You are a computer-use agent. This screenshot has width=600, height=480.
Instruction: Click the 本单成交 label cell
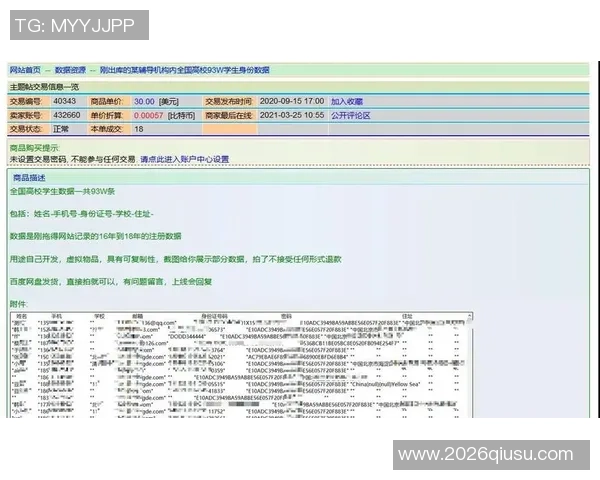(109, 129)
